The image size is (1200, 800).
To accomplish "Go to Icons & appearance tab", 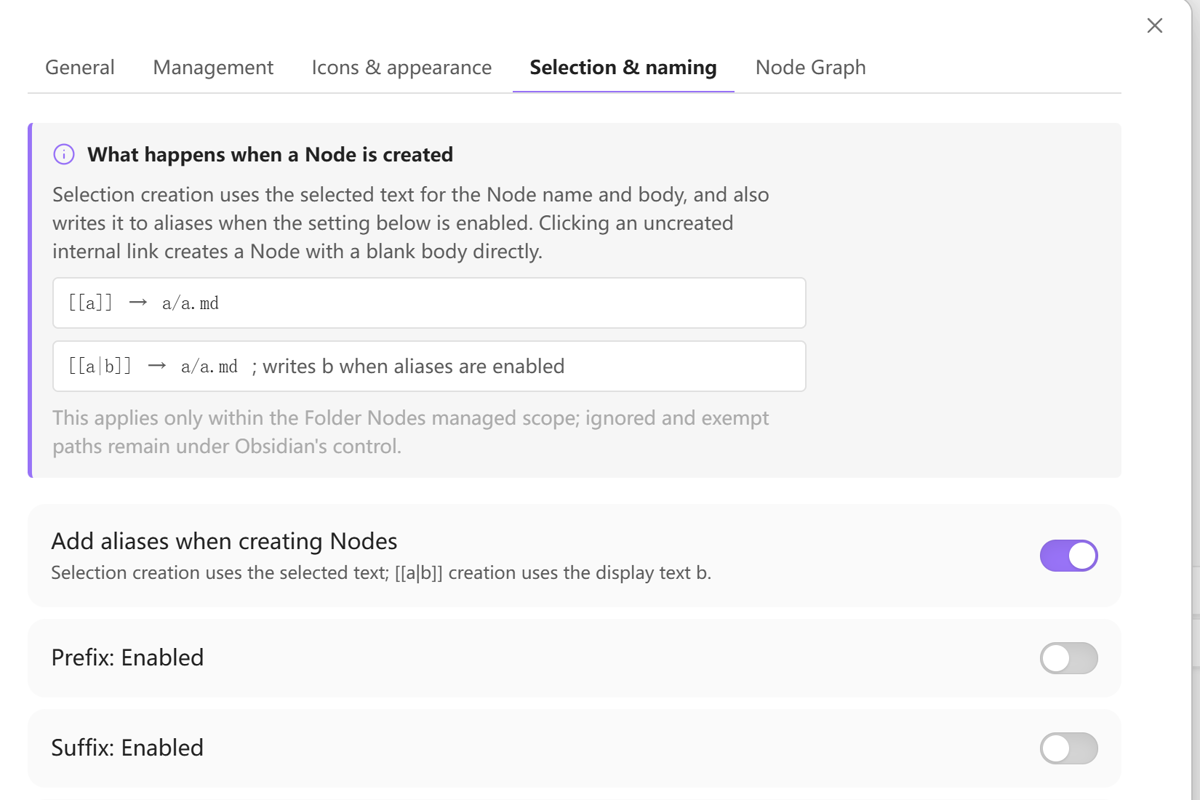I will 402,67.
